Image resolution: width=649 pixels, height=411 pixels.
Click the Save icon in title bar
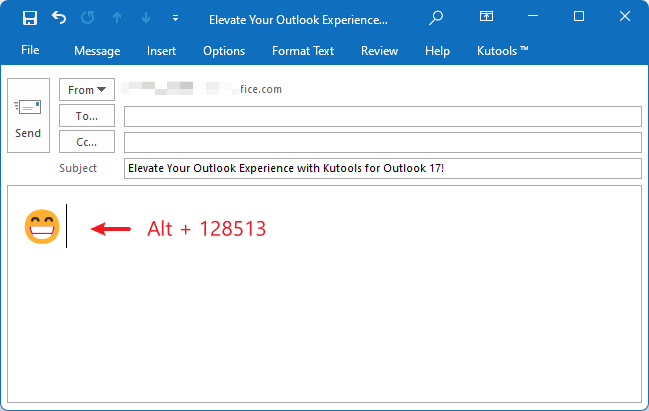(x=30, y=18)
